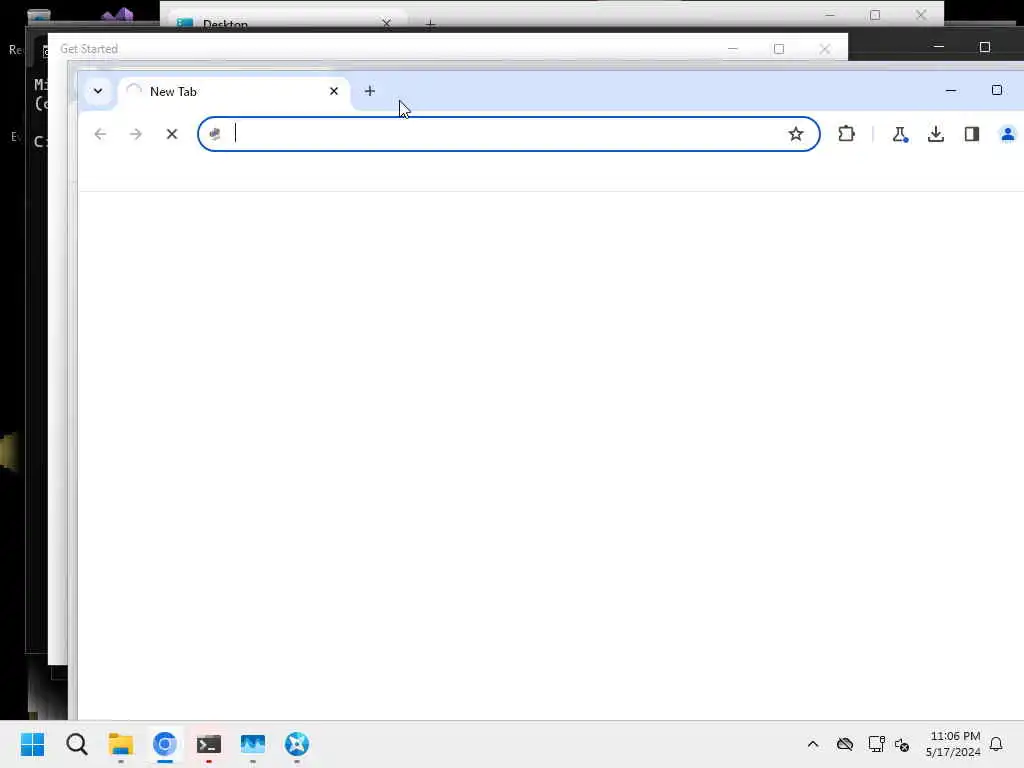The height and width of the screenshot is (768, 1024).
Task: Stop loading the page
Action: click(172, 134)
